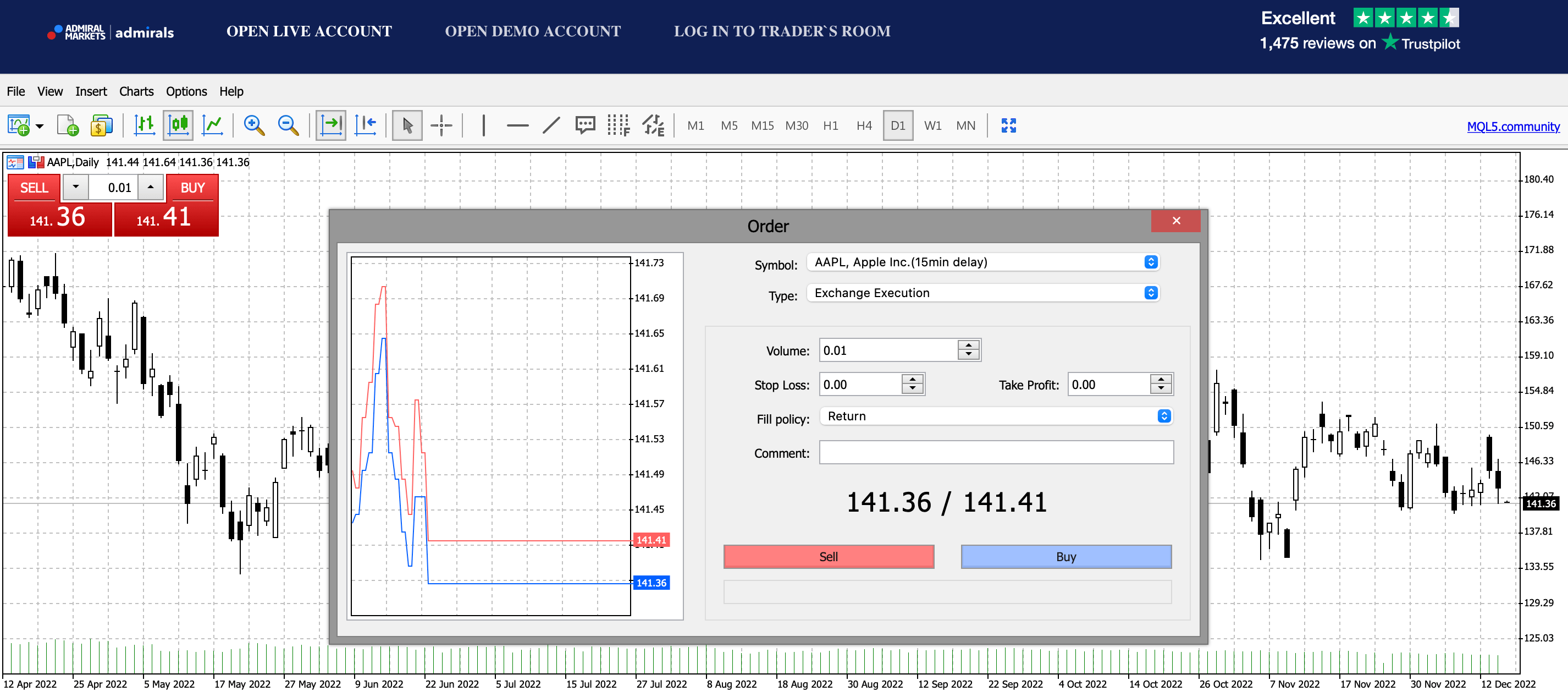Click OPEN DEMO ACCOUNT link
This screenshot has height=691, width=1568.
tap(533, 31)
